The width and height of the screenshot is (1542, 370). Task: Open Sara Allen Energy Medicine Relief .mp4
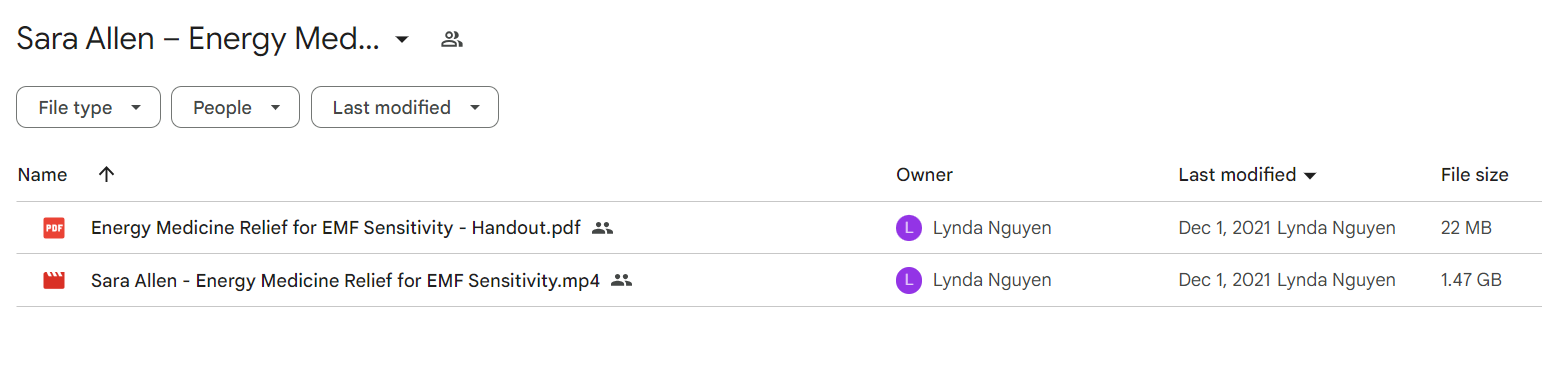click(345, 280)
